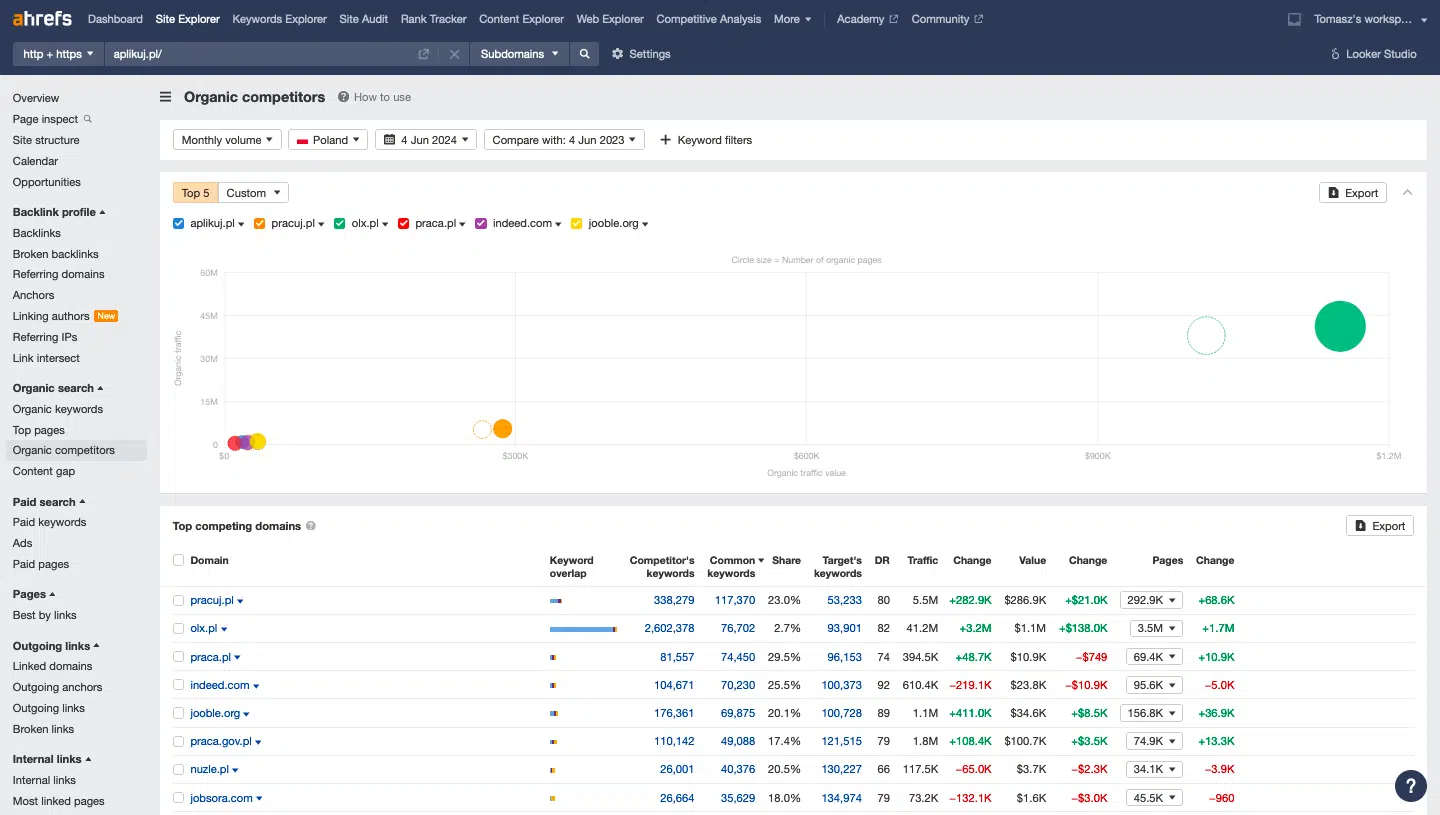This screenshot has width=1440, height=815.
Task: Open the Academy external link
Action: click(867, 19)
